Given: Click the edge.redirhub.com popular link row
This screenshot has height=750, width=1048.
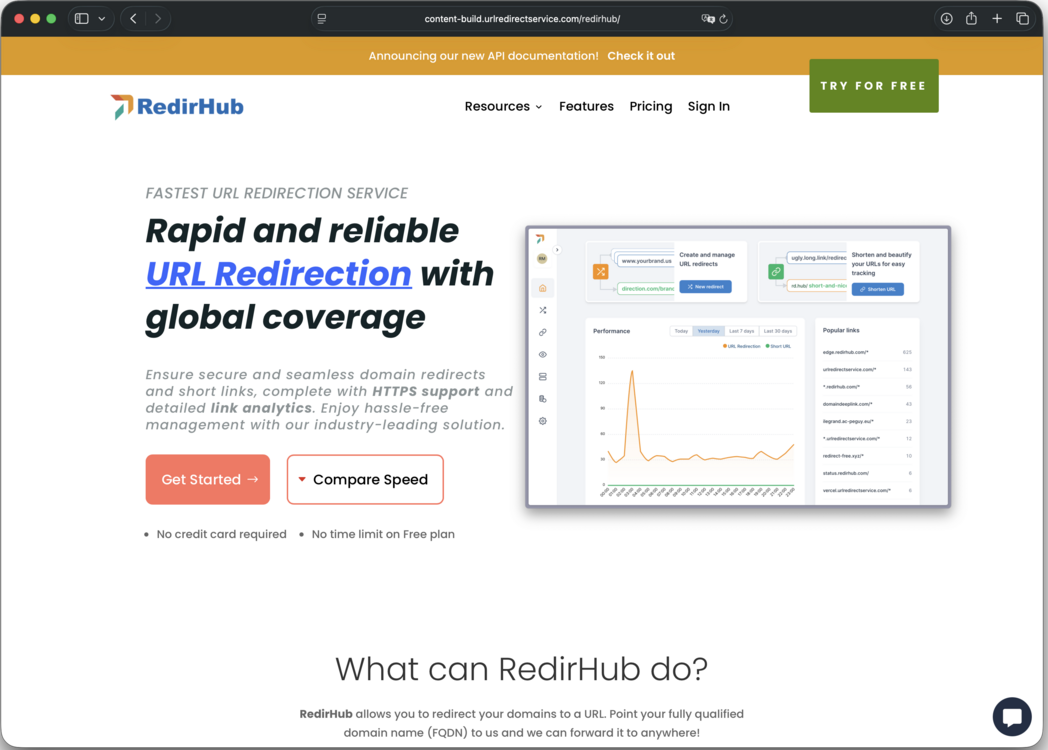Looking at the screenshot, I should click(867, 352).
